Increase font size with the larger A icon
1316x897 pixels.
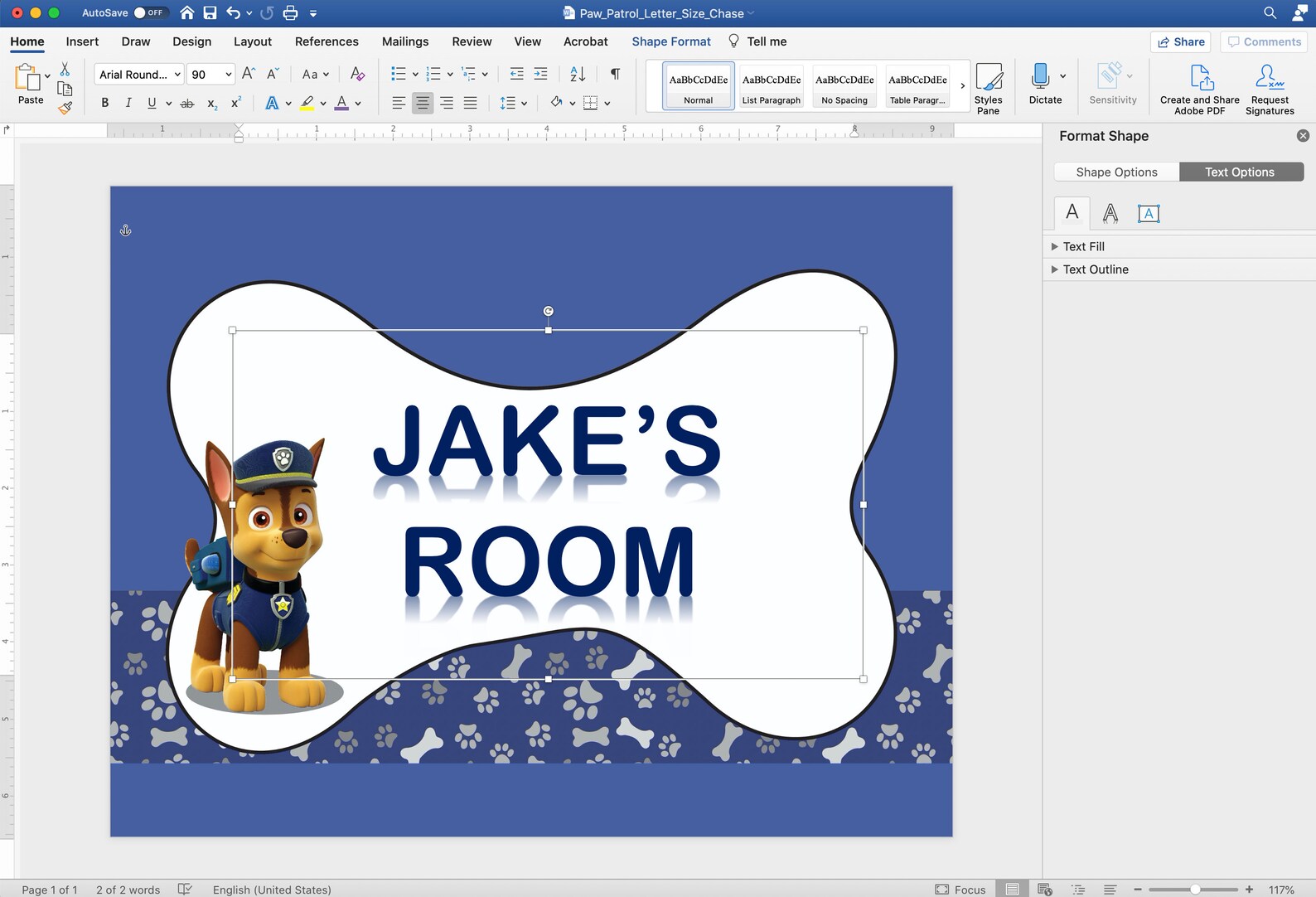coord(248,74)
